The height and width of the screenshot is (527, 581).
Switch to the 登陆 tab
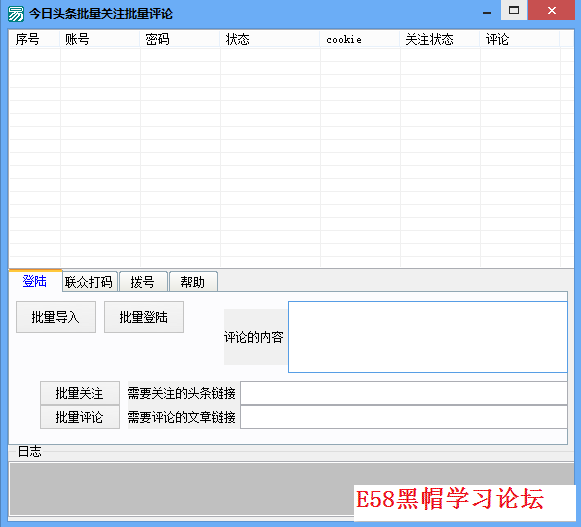35,281
